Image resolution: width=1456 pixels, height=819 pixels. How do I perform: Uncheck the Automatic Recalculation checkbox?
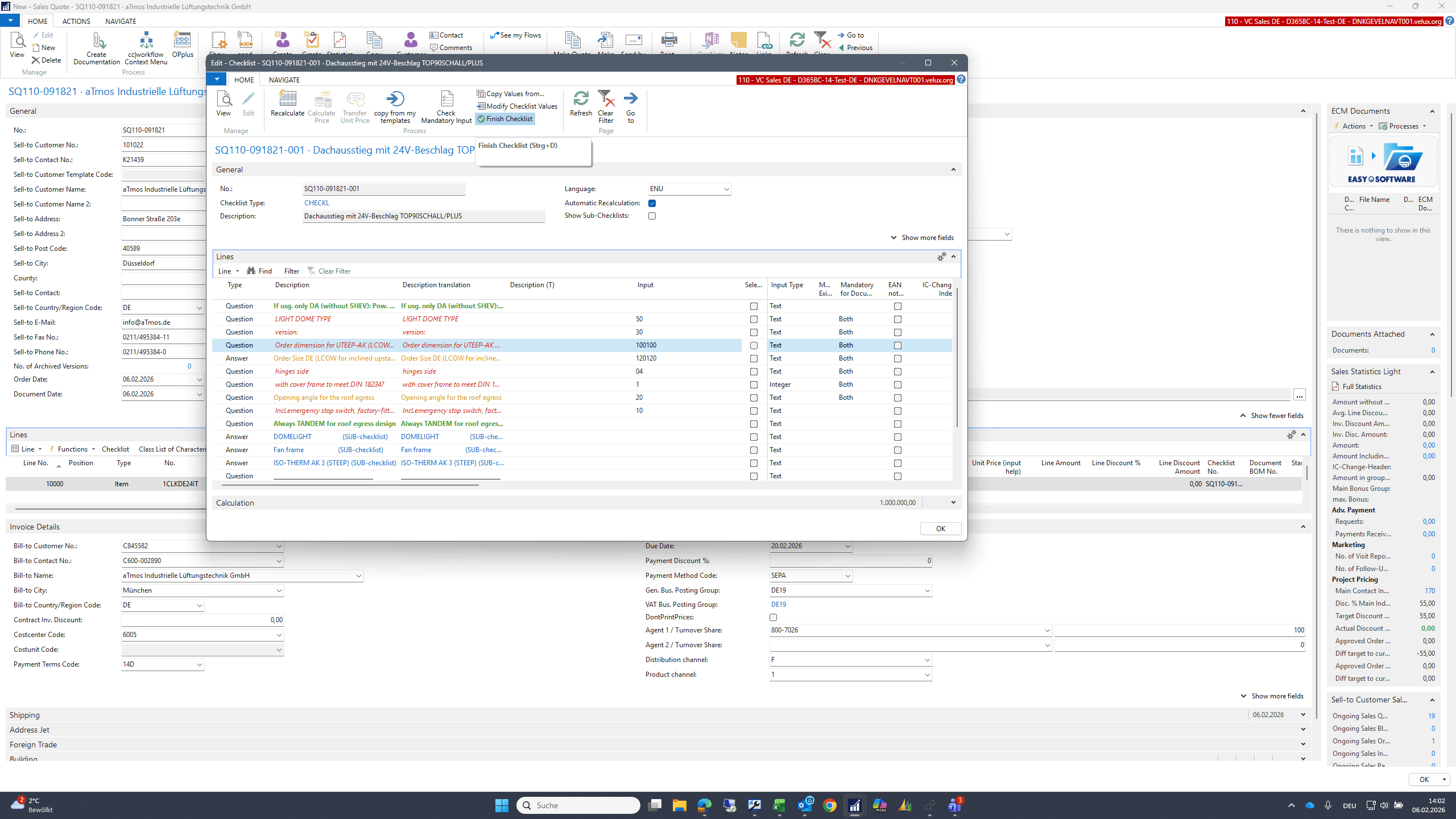[x=652, y=203]
